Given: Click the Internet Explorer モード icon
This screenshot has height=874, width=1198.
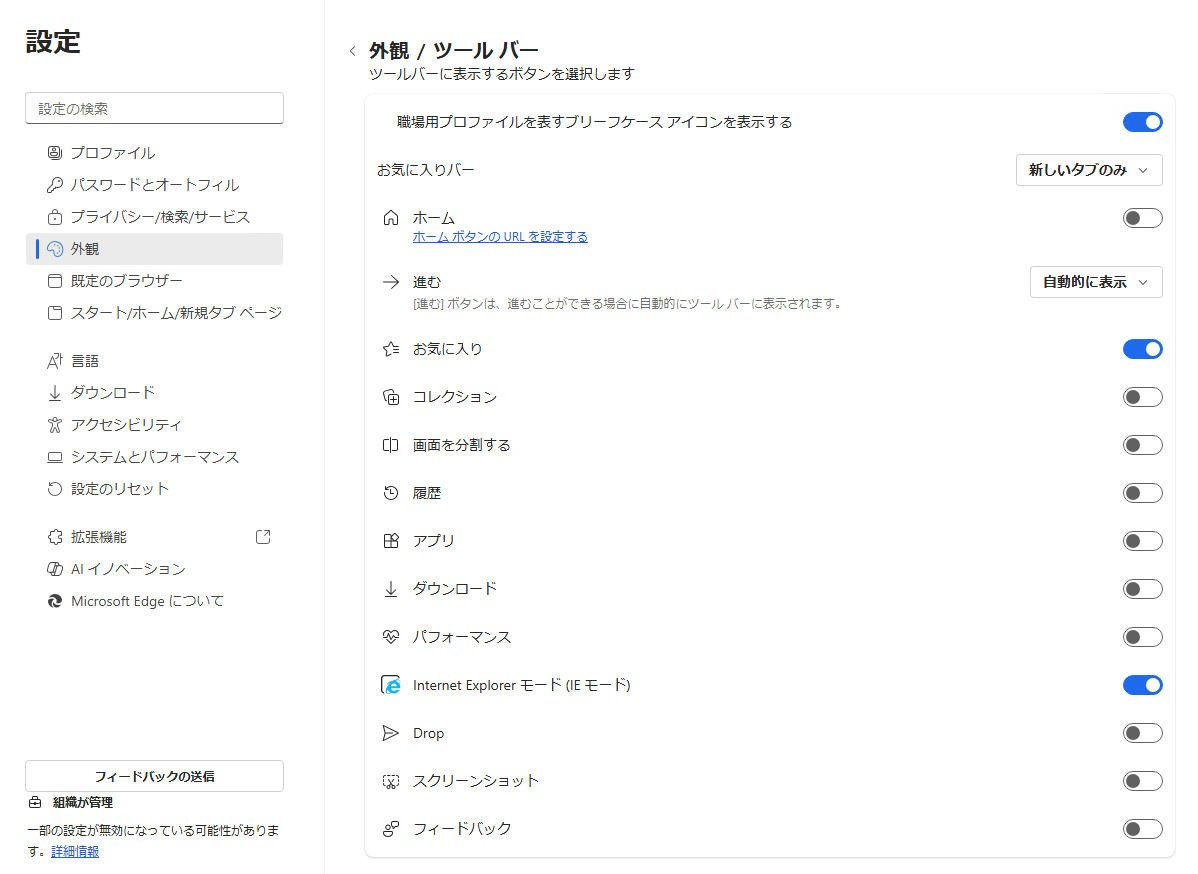Looking at the screenshot, I should (x=391, y=686).
